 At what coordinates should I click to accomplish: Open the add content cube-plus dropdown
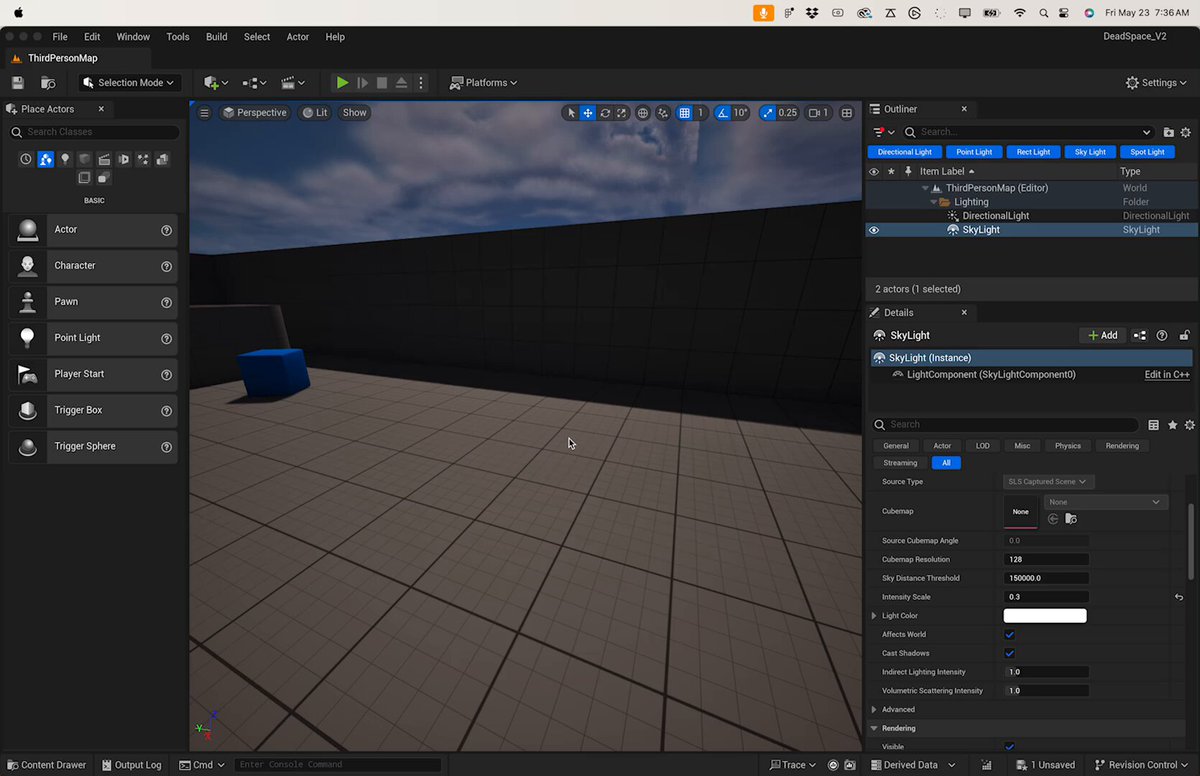216,83
